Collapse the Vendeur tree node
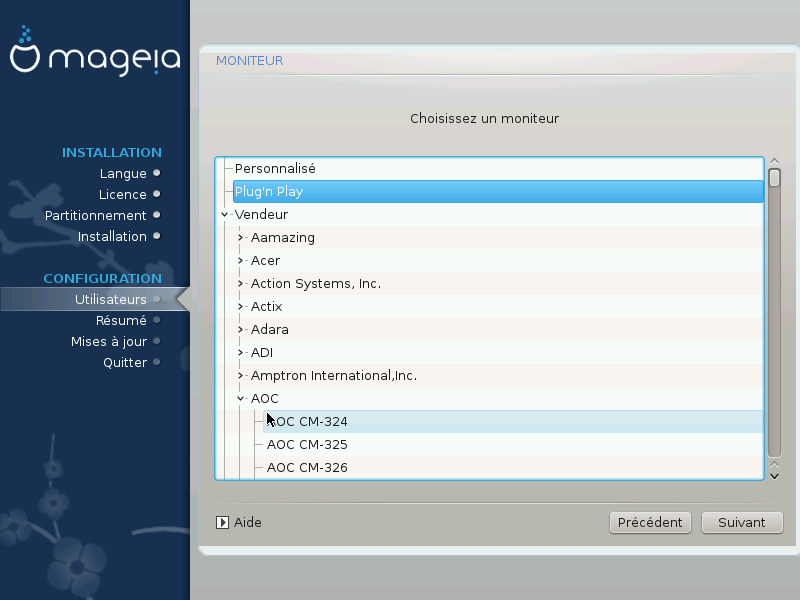Viewport: 800px width, 600px height. (224, 215)
